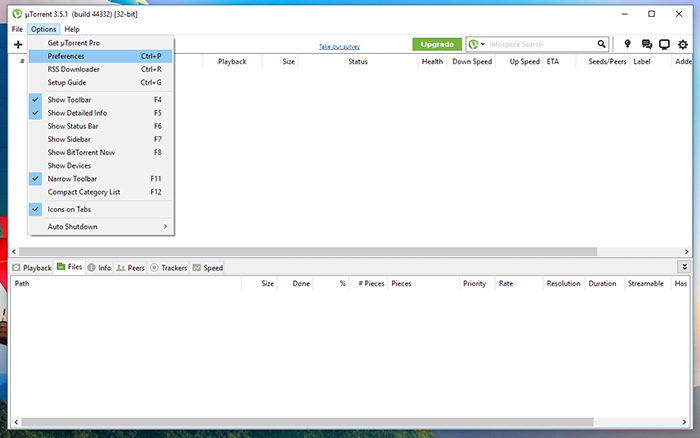Screen dimensions: 700x438
Task: Sort torrents by Down Speed column
Action: [x=472, y=62]
